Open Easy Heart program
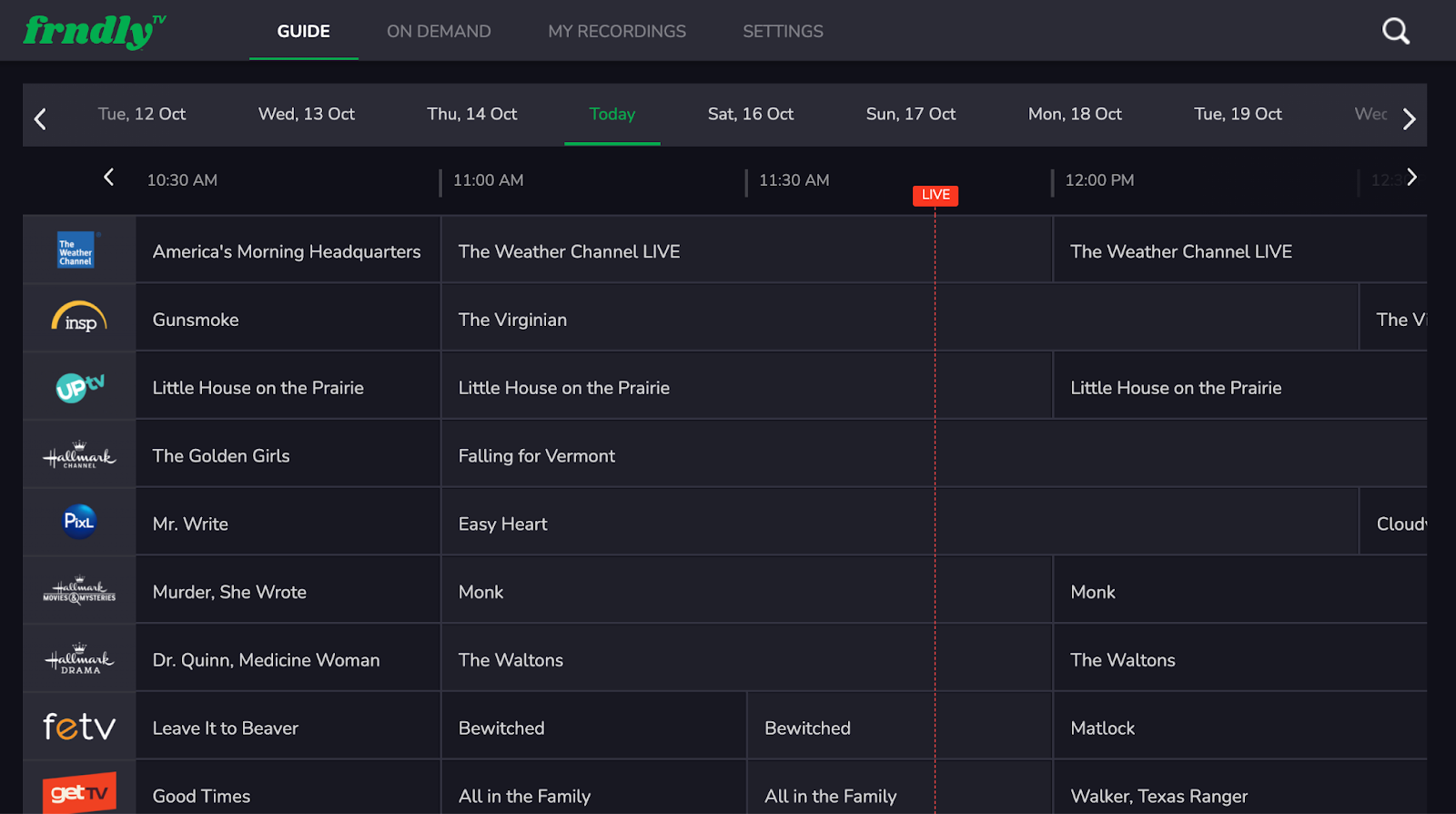This screenshot has width=1456, height=814. [900, 524]
